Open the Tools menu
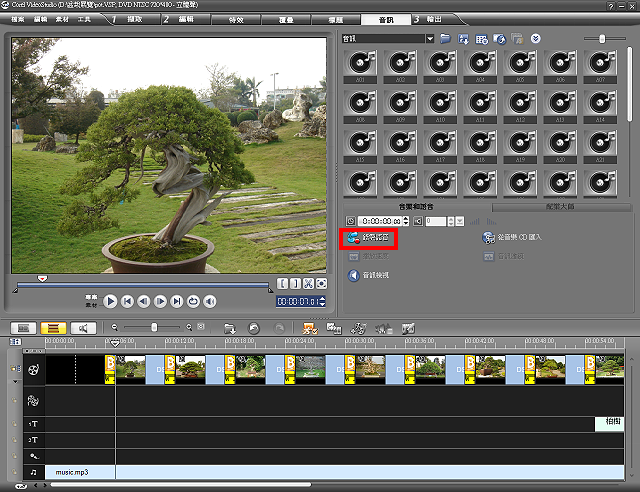 84,19
